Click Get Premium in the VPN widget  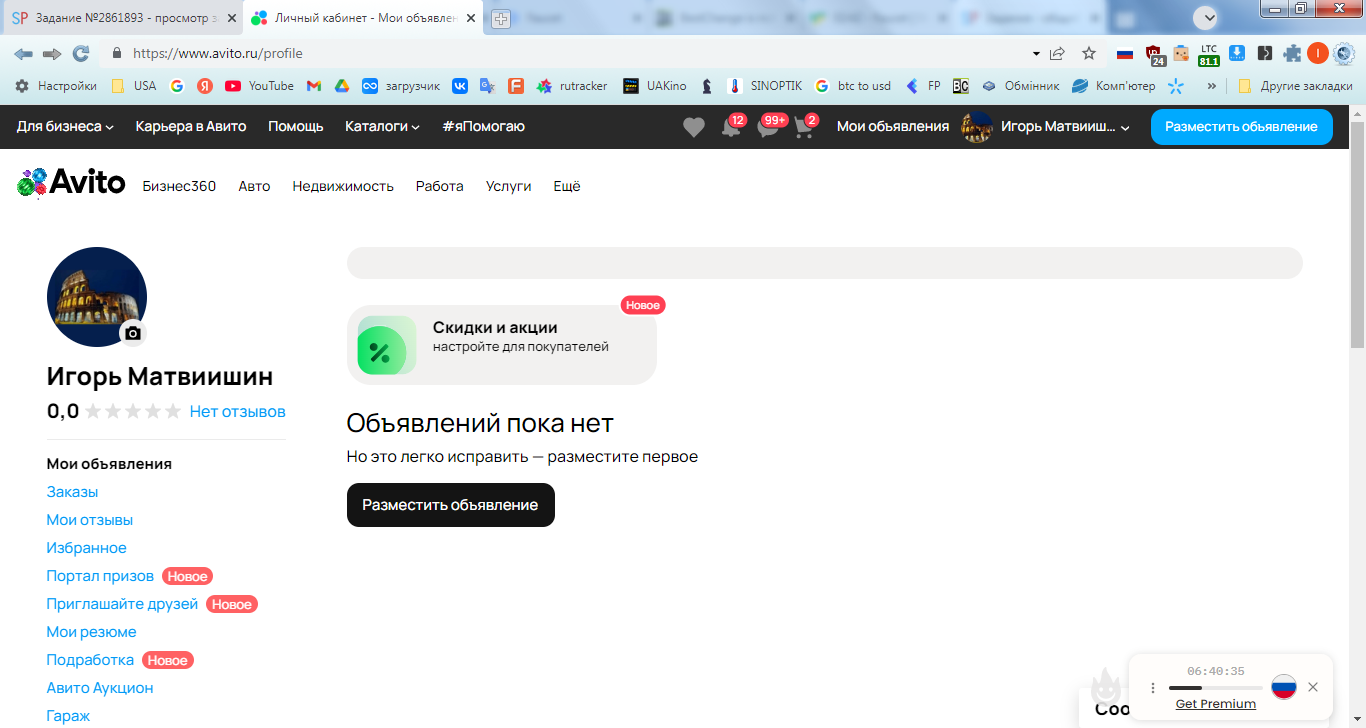coord(1216,704)
